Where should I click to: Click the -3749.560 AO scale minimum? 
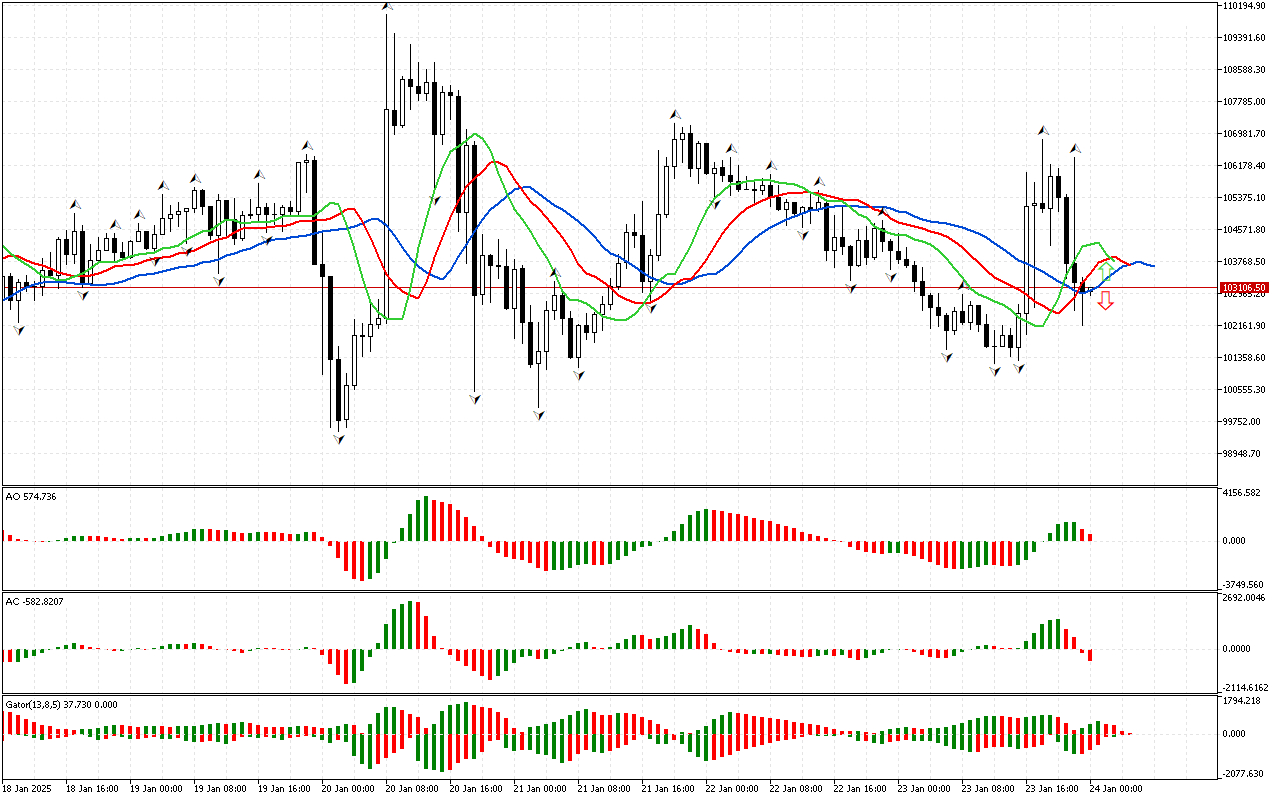click(1243, 585)
